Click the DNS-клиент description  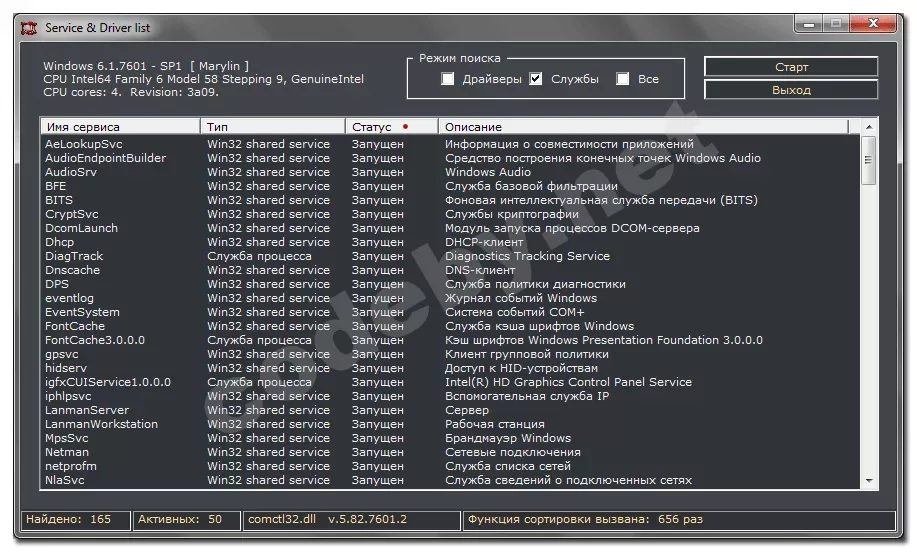480,270
